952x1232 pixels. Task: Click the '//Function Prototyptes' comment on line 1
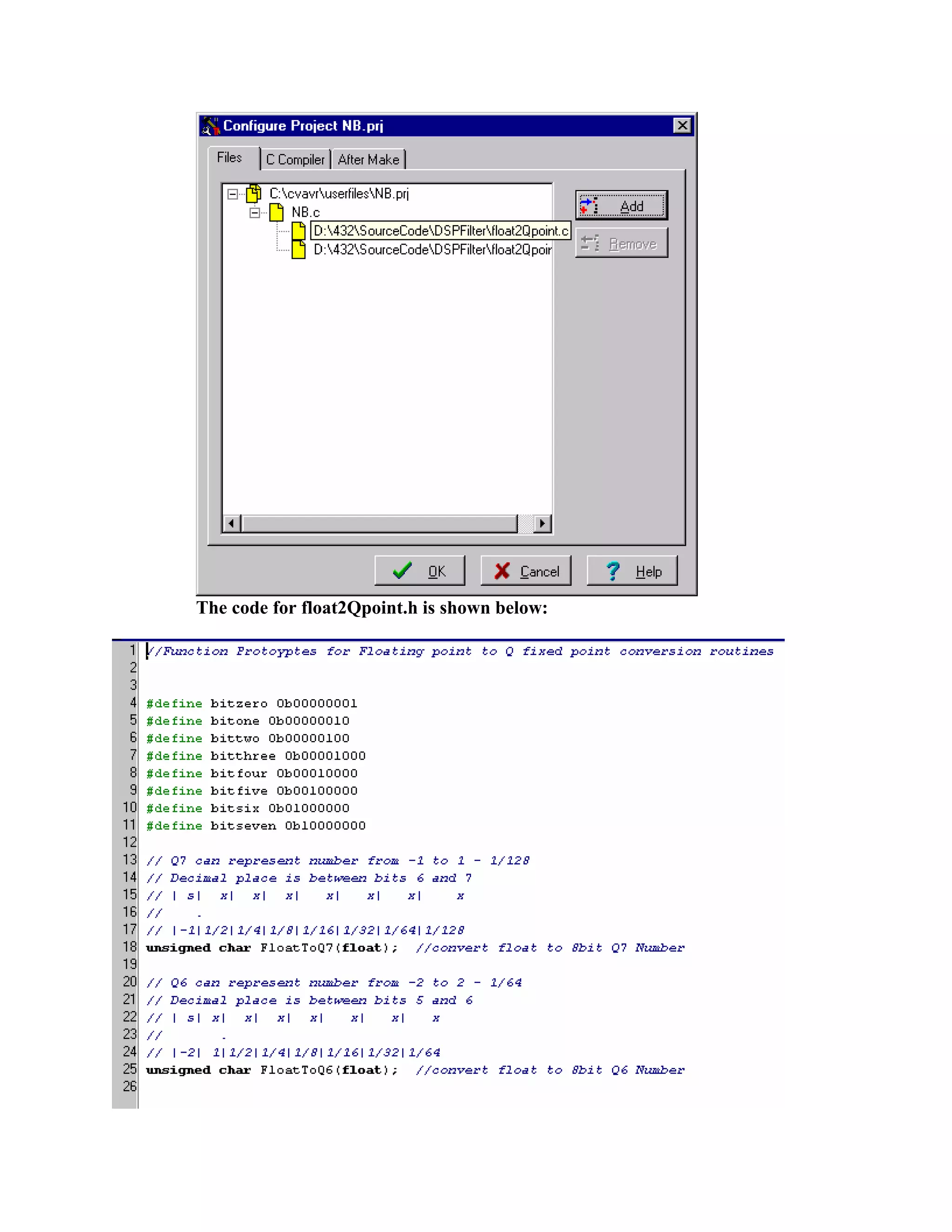click(460, 651)
